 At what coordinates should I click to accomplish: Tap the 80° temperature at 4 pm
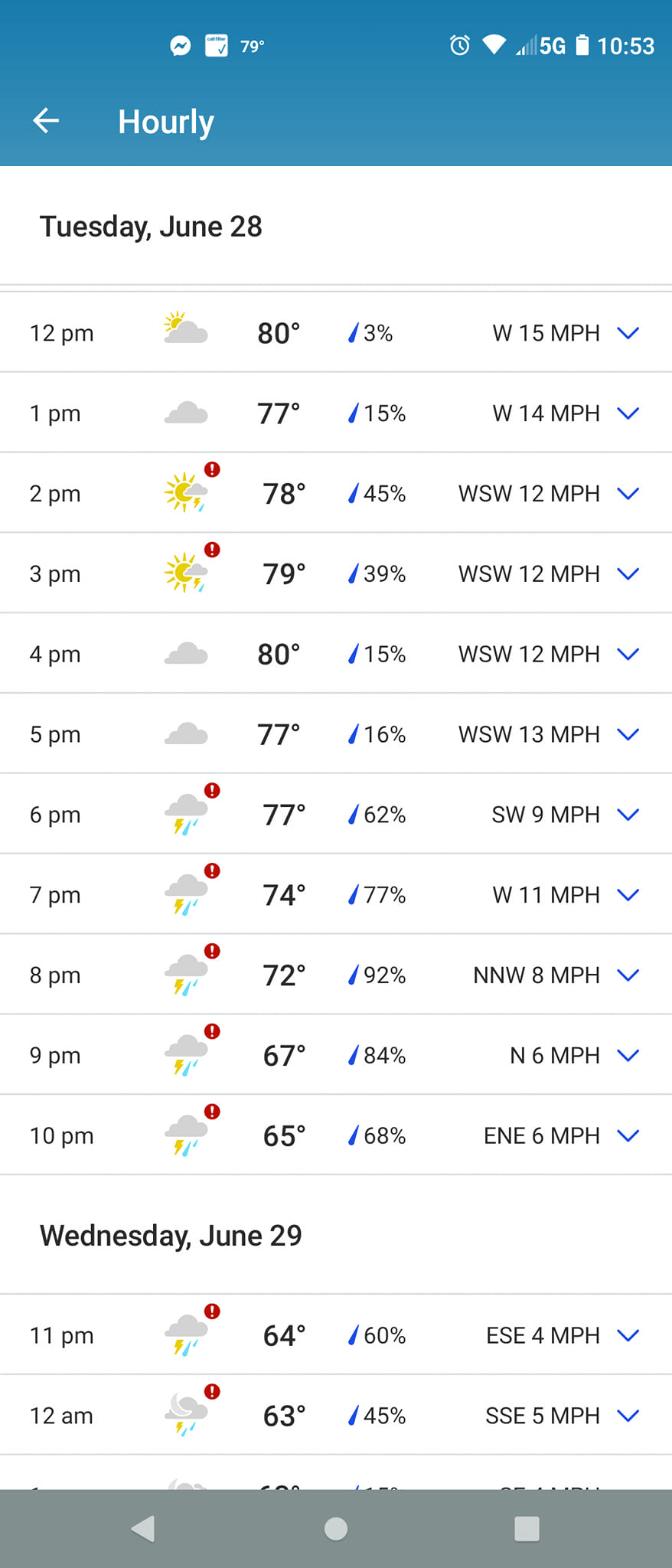[x=279, y=654]
